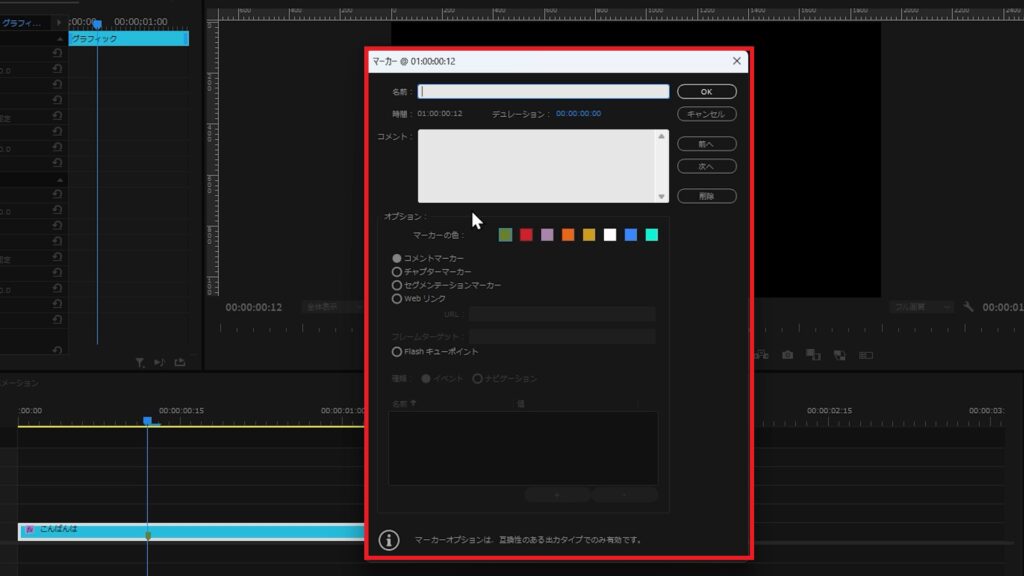Image resolution: width=1024 pixels, height=576 pixels.
Task: Click the icon left of the camera icon
Action: [761, 355]
